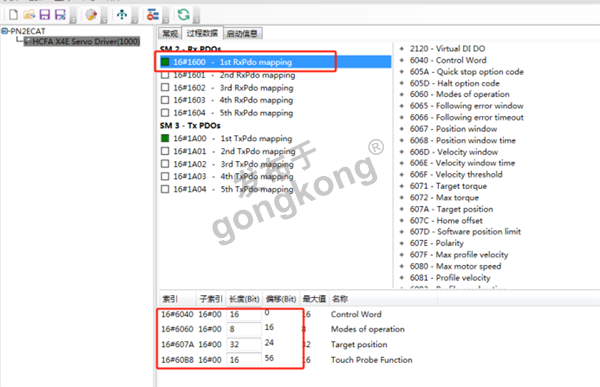Viewport: 600px width, 387px height.
Task: Click the 偏移(Bit) column header
Action: coord(281,299)
